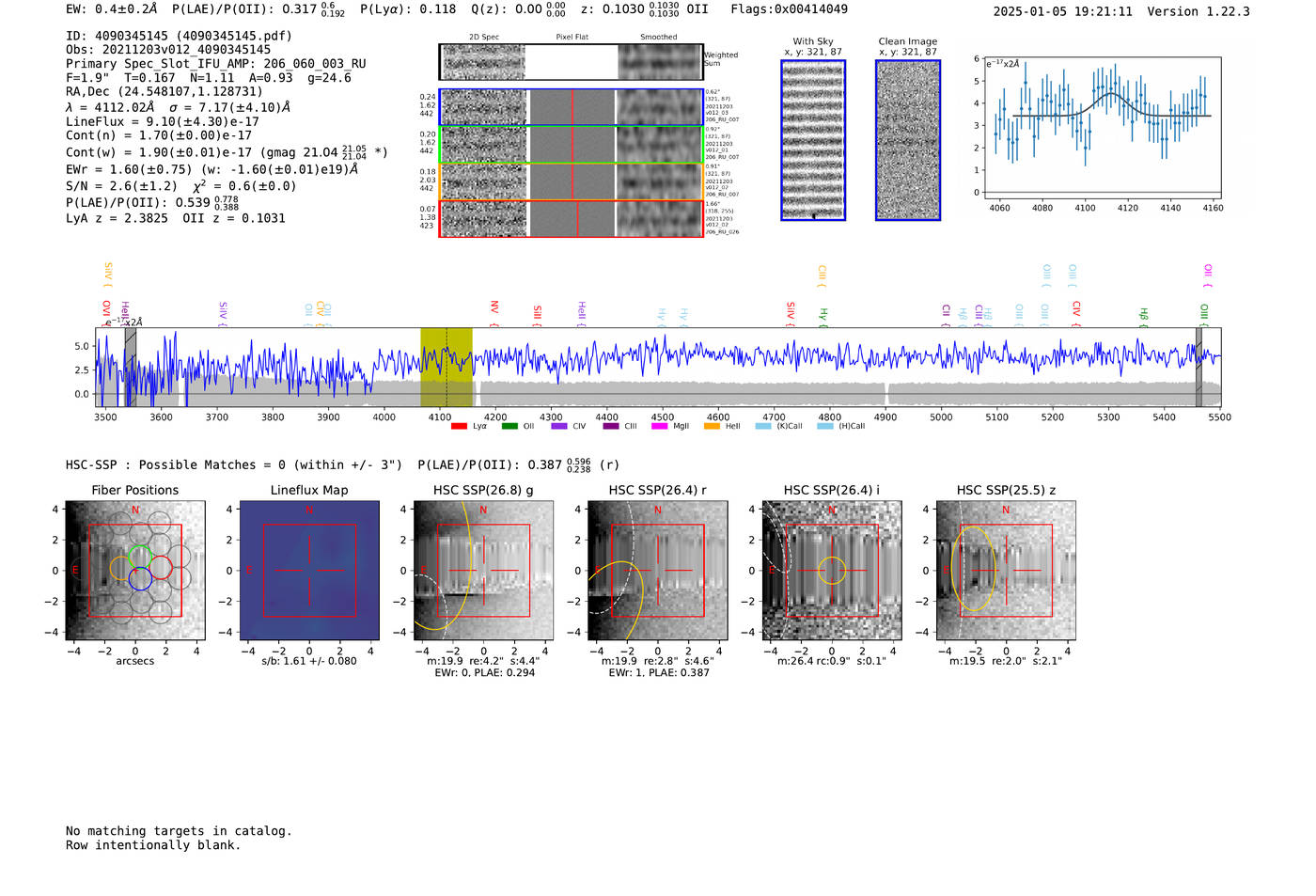This screenshot has width=1316, height=896.
Task: Open the HSC SSP(26.8) g cutout
Action: 483,571
